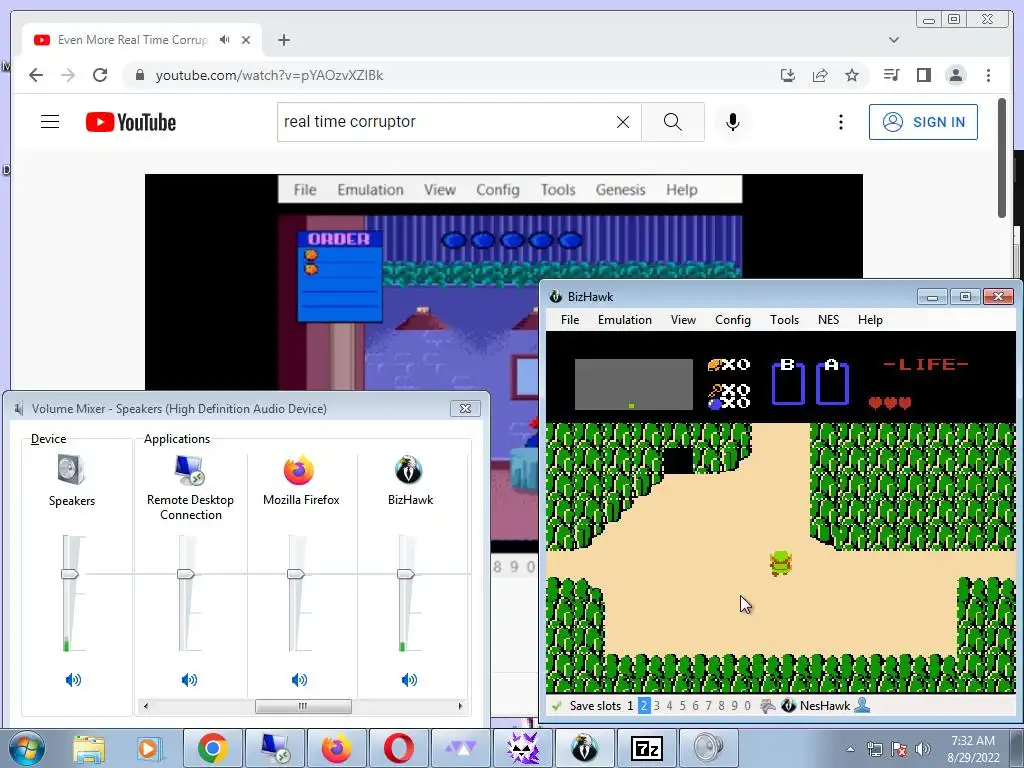Open BizHawk Emulation menu

pyautogui.click(x=624, y=320)
